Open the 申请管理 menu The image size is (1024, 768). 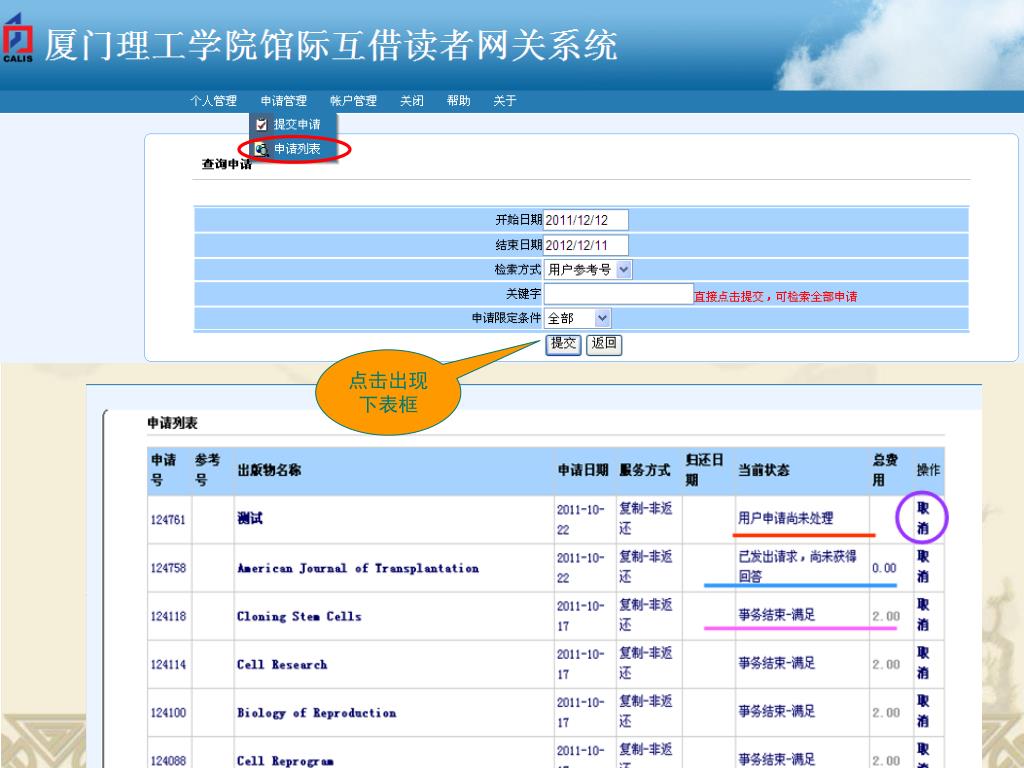click(283, 101)
